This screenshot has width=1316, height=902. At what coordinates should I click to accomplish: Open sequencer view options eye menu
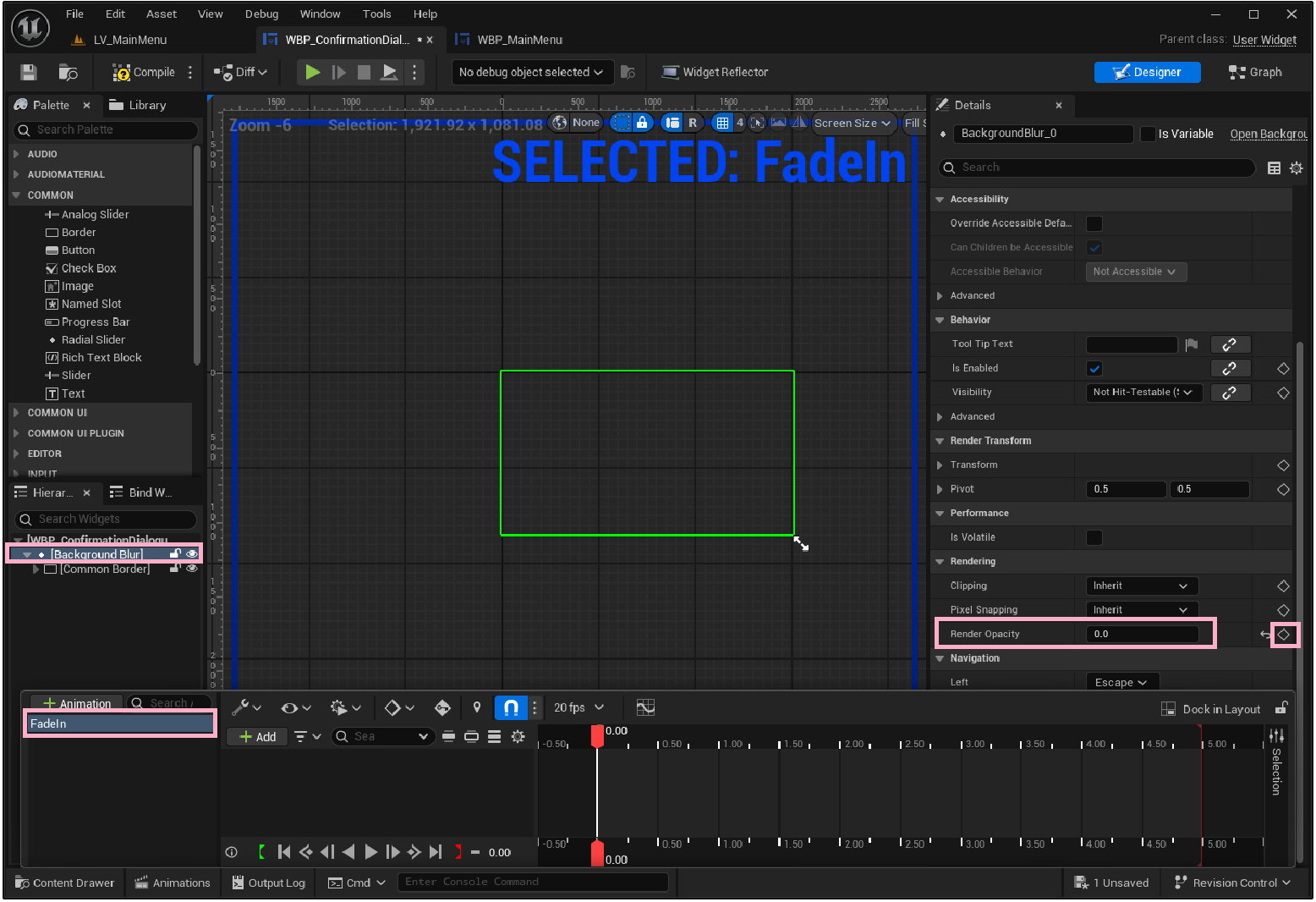tap(296, 707)
